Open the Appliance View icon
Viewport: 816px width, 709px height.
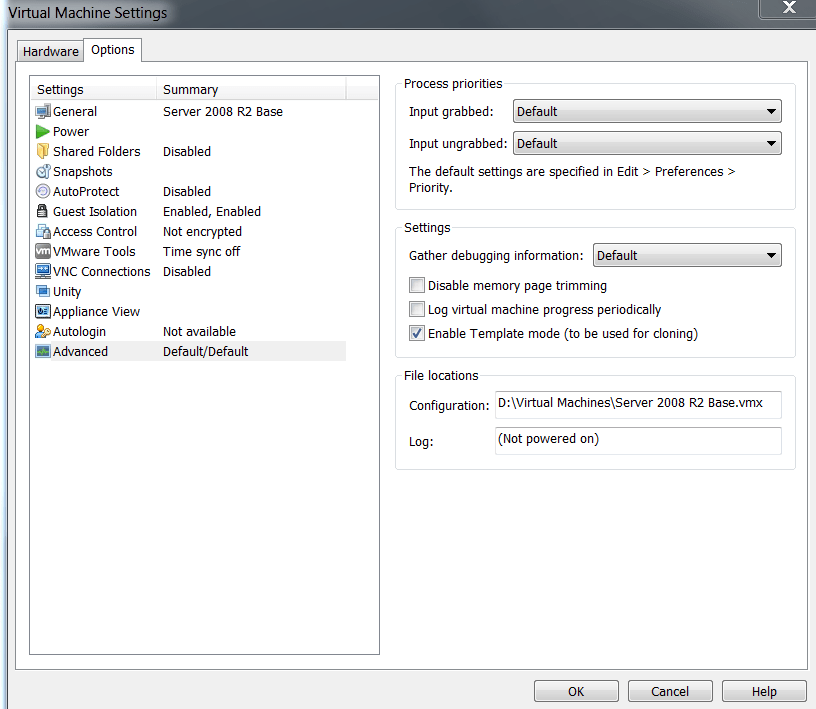coord(43,311)
